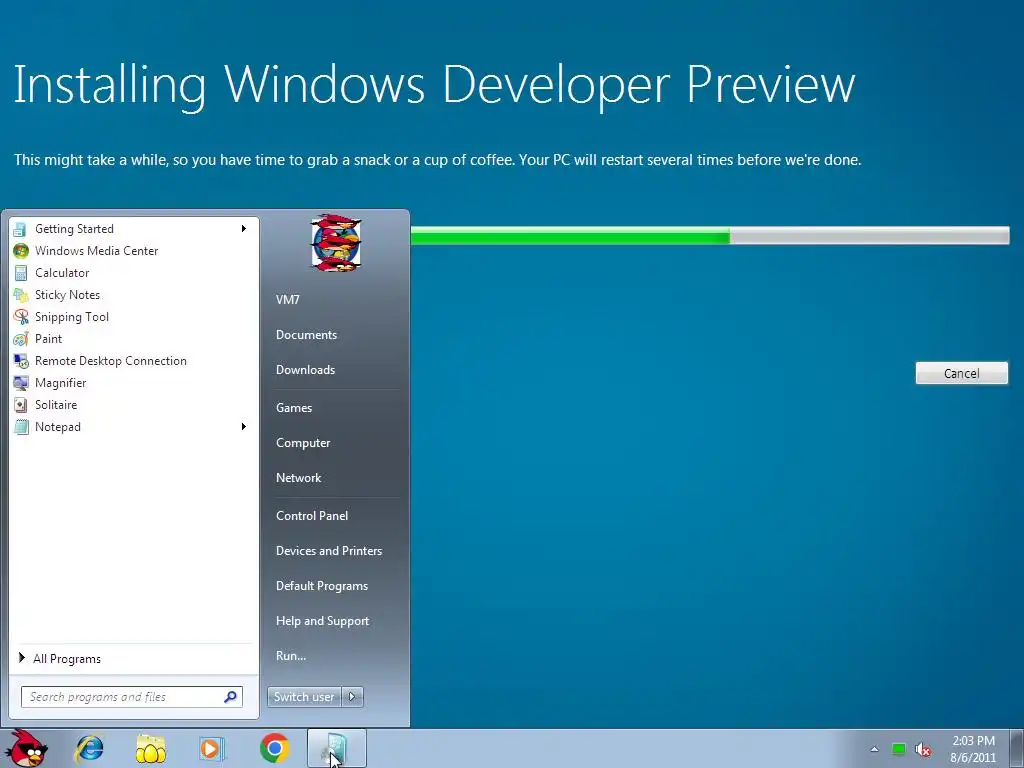Open Games from Start menu
This screenshot has height=768, width=1024.
pyautogui.click(x=294, y=408)
